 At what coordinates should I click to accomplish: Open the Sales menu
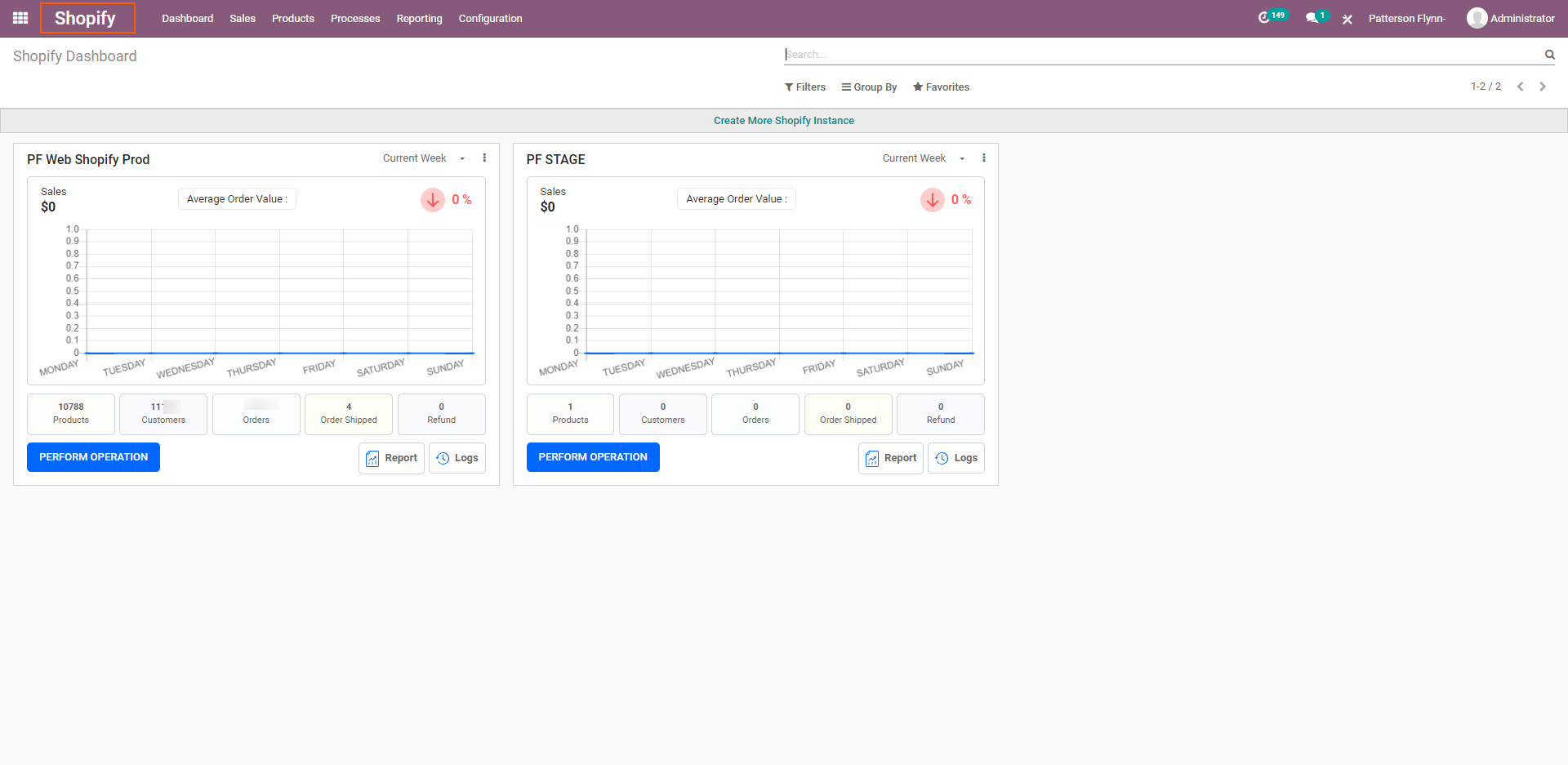pos(243,18)
